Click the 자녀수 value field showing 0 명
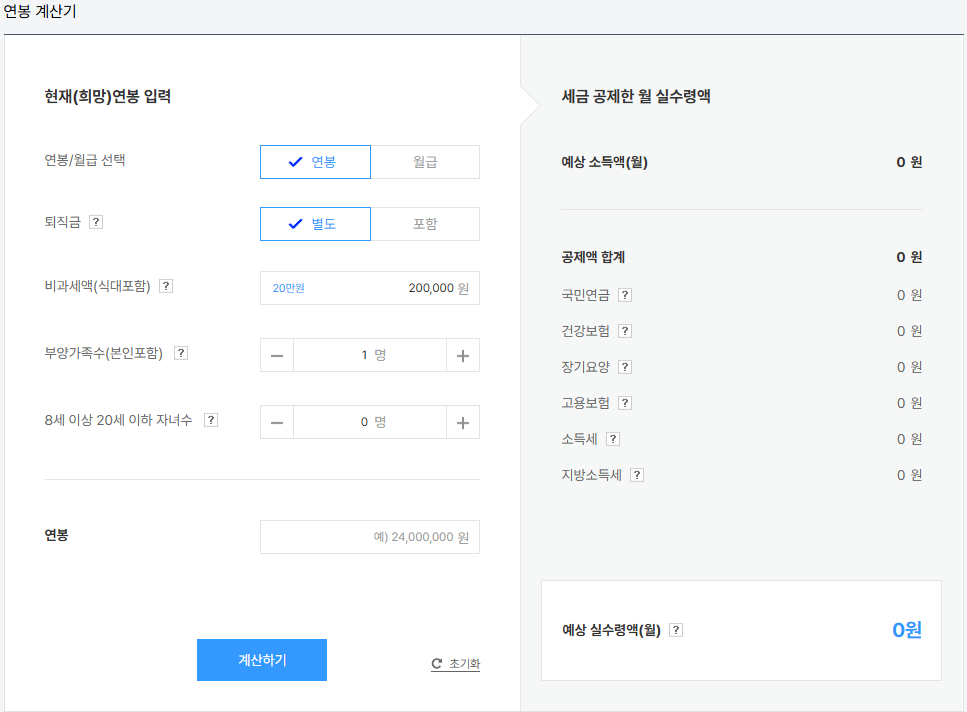 370,422
